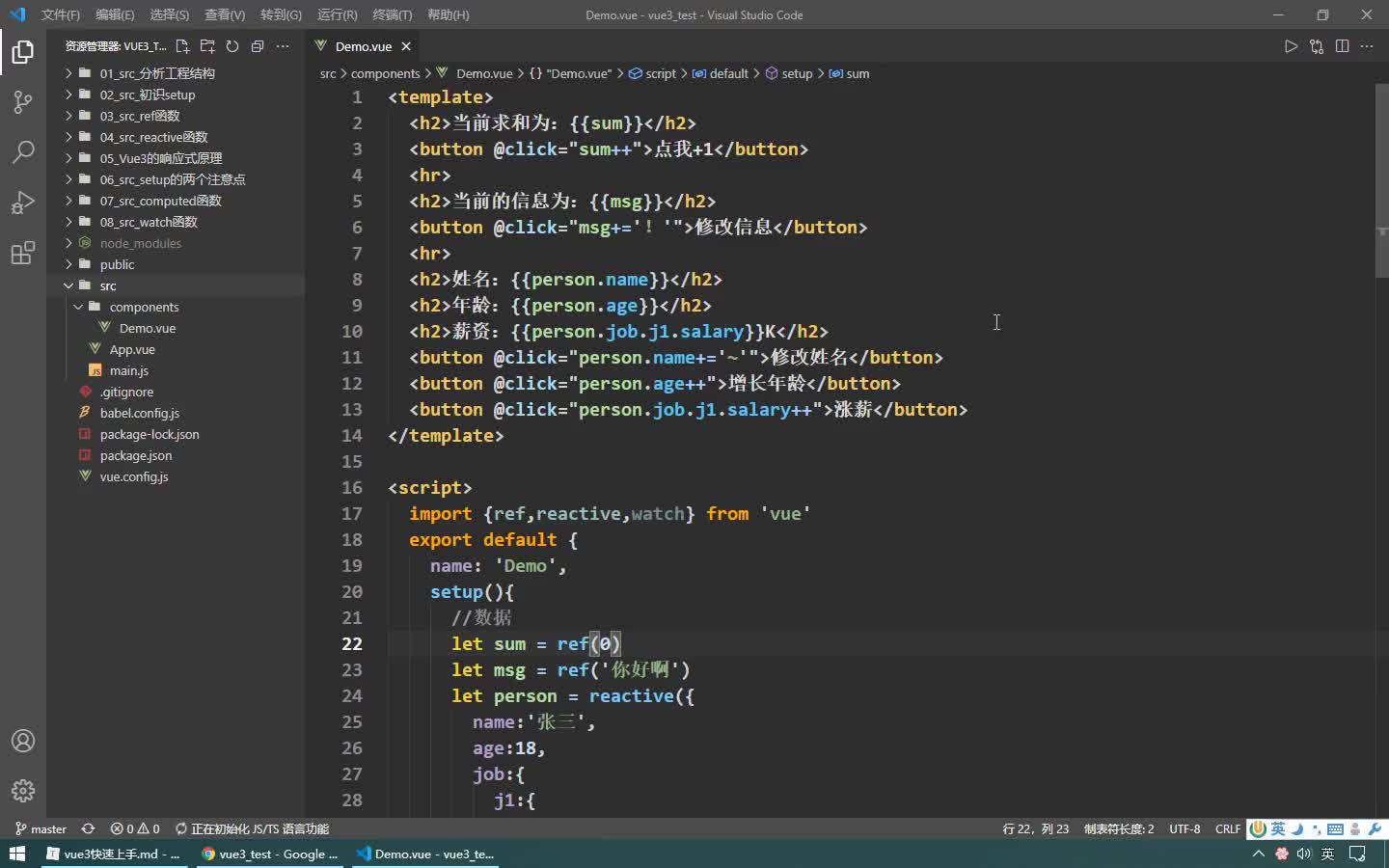Collapse all folders in explorer
The image size is (1389, 868).
(x=258, y=46)
